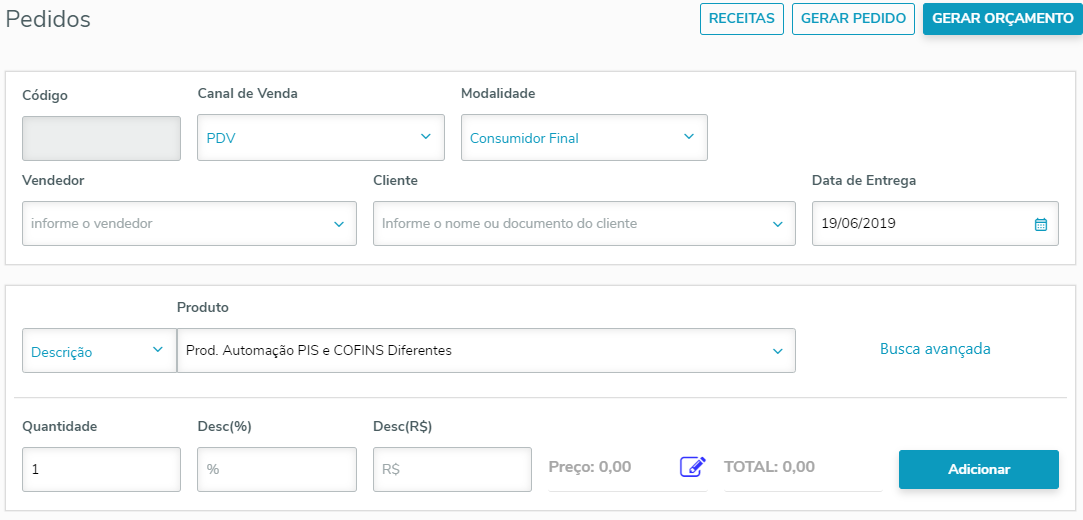Open the Descrição search type dropdown
Image resolution: width=1083 pixels, height=520 pixels.
tap(157, 350)
